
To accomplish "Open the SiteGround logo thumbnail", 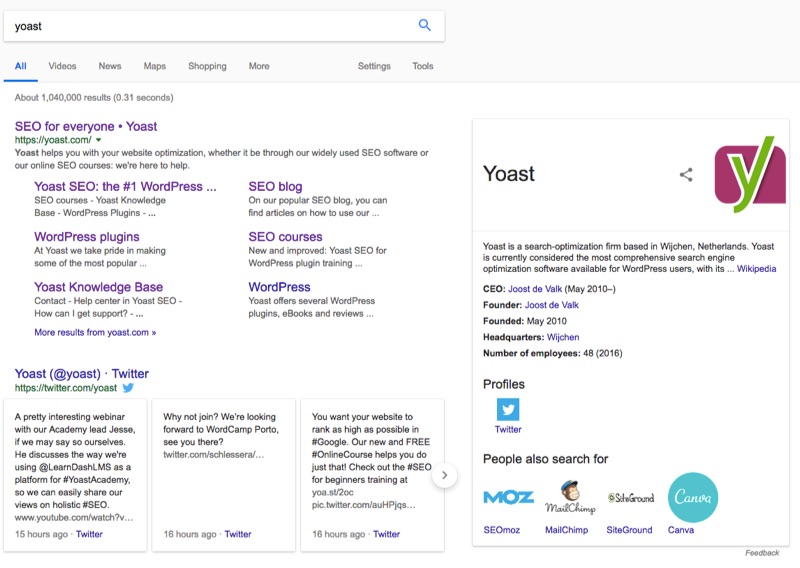I will [631, 498].
